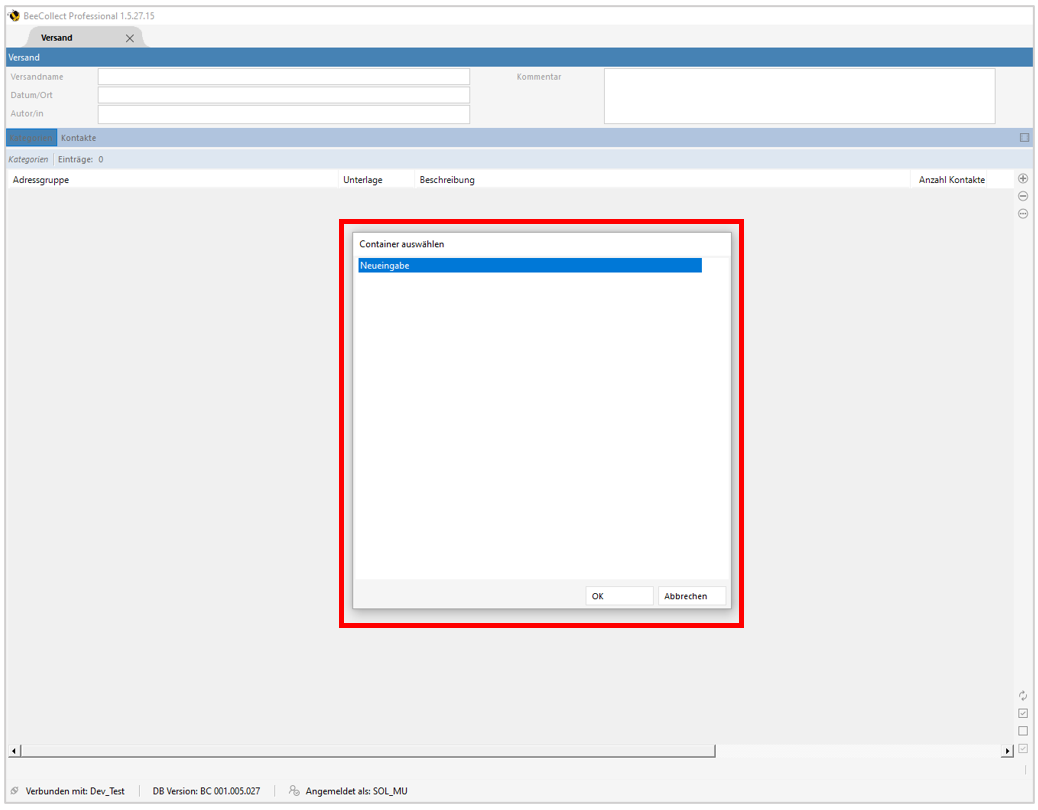Click the lower minus icon in the right sidebar
The height and width of the screenshot is (810, 1038).
[x=1022, y=214]
